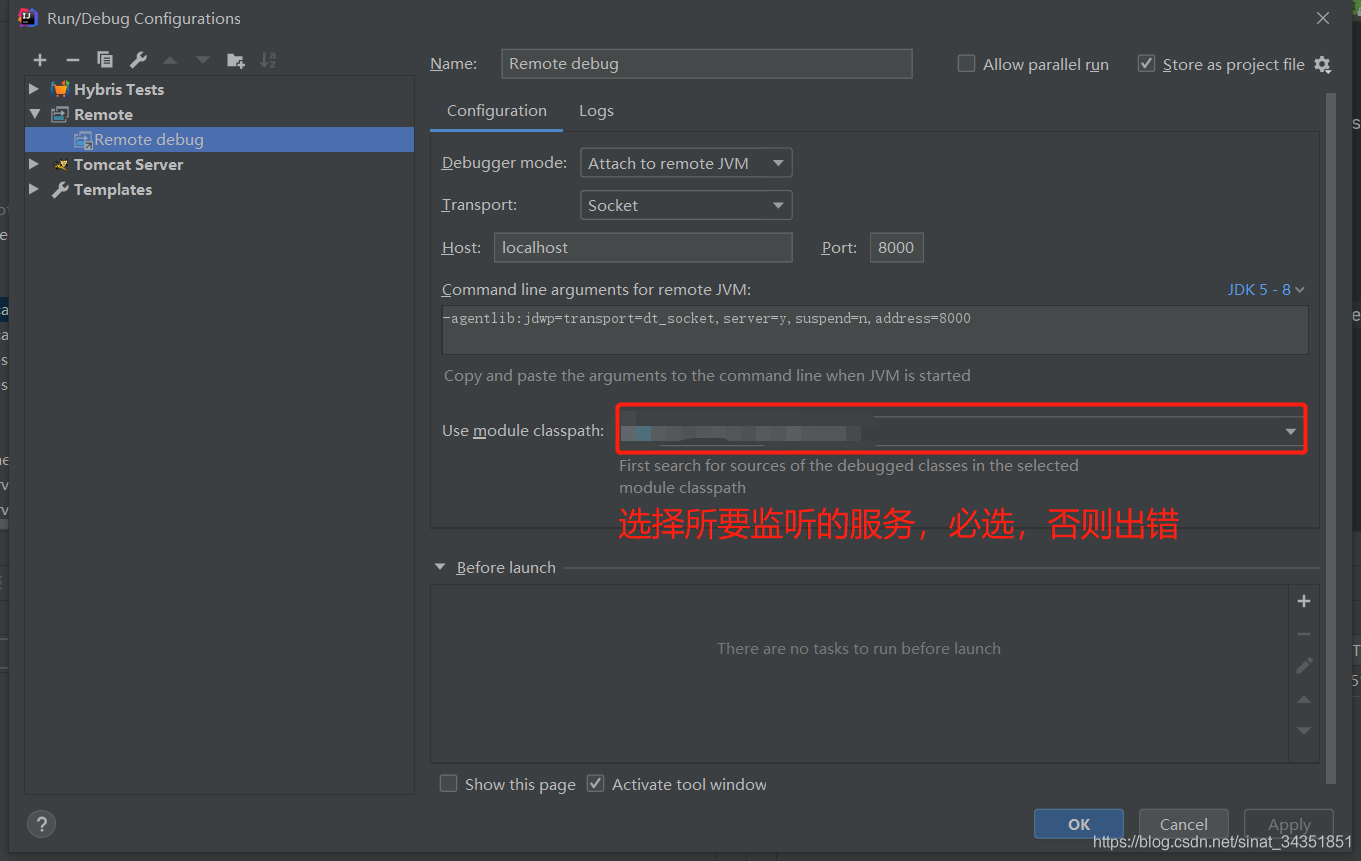Focus the Host input field
Image resolution: width=1361 pixels, height=861 pixels.
point(643,247)
